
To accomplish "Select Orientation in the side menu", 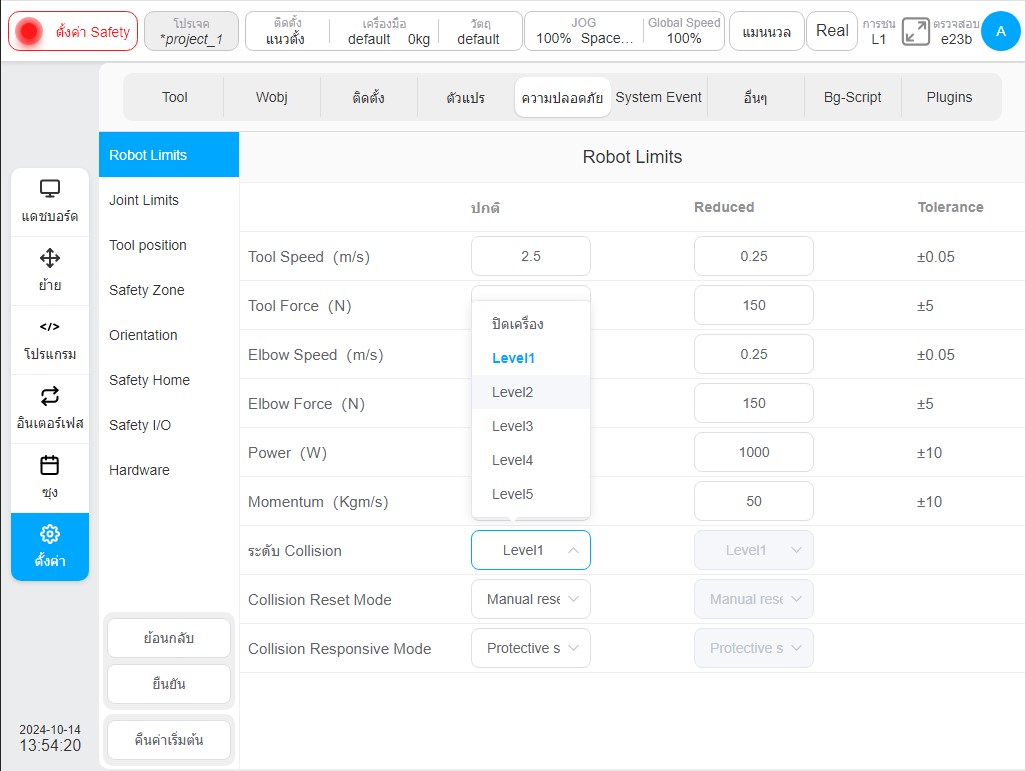I will (169, 335).
